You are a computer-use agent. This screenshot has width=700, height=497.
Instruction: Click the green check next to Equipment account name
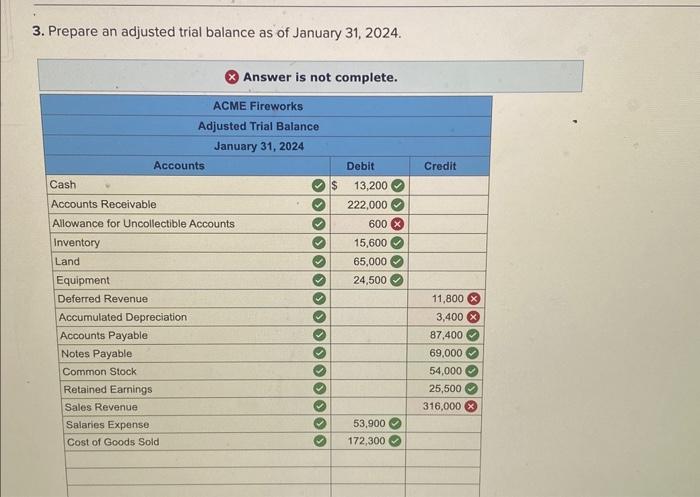318,280
